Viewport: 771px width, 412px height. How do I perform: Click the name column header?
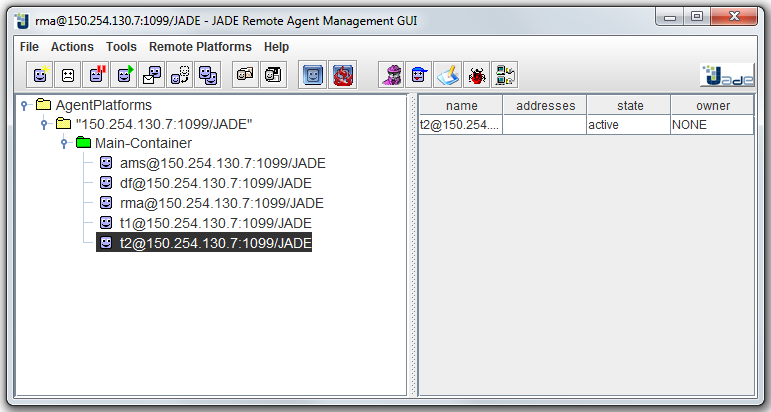pyautogui.click(x=461, y=105)
